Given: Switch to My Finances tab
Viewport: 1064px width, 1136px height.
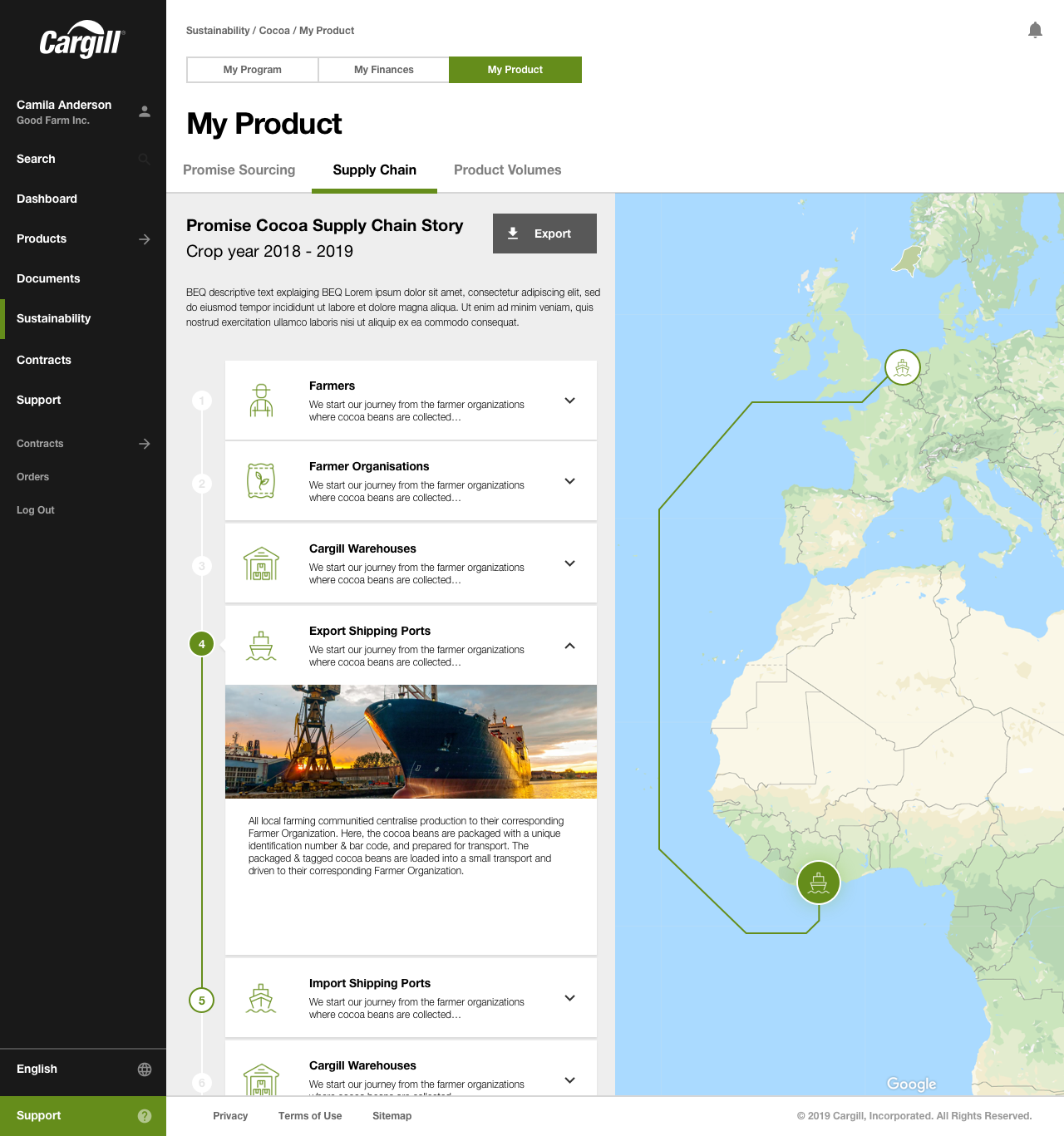Looking at the screenshot, I should (x=384, y=70).
